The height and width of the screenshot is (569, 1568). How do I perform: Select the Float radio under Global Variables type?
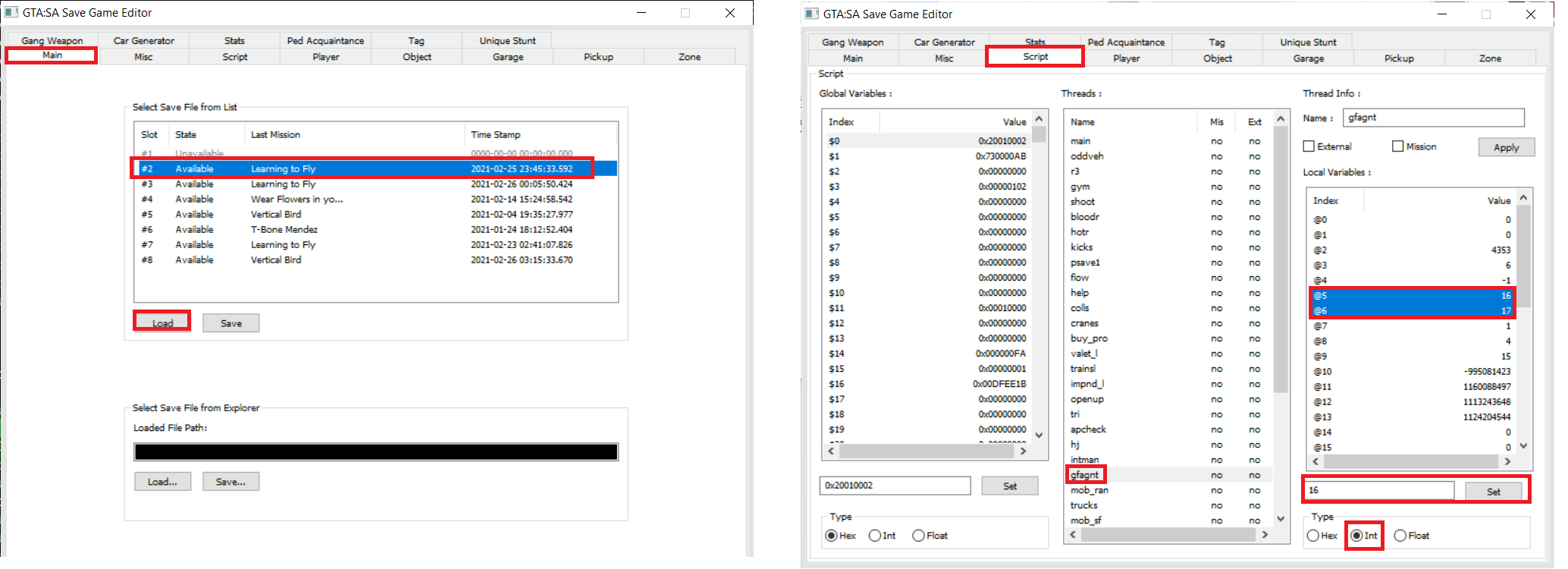[x=918, y=536]
